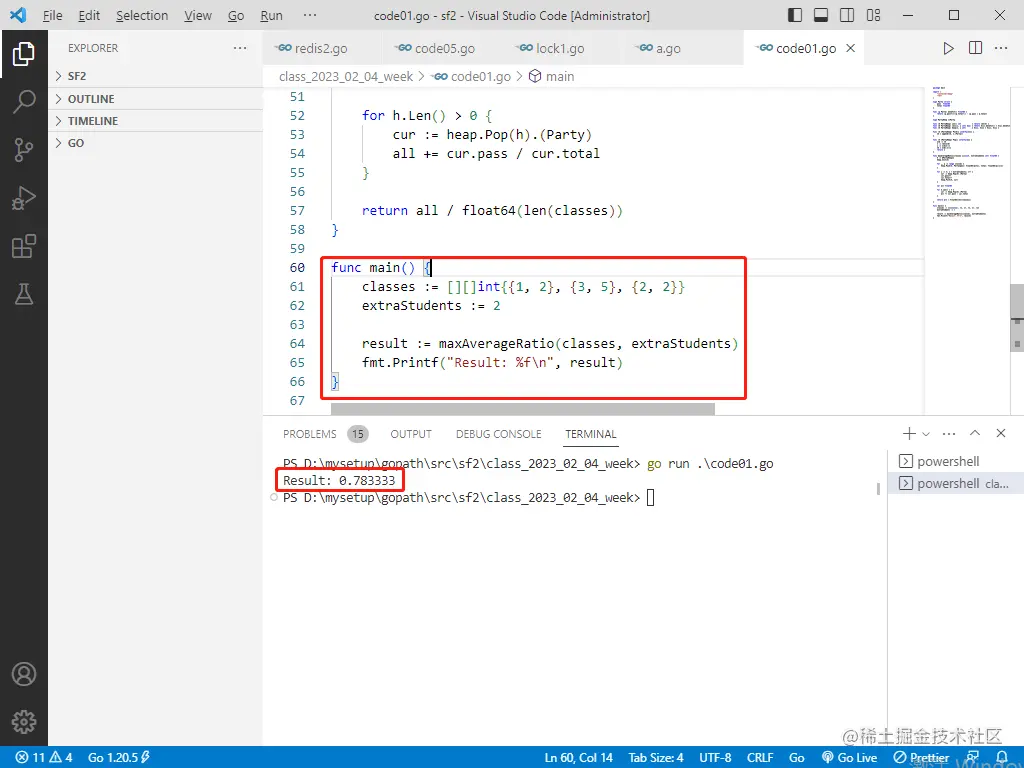Show more menu bar items

(310, 15)
